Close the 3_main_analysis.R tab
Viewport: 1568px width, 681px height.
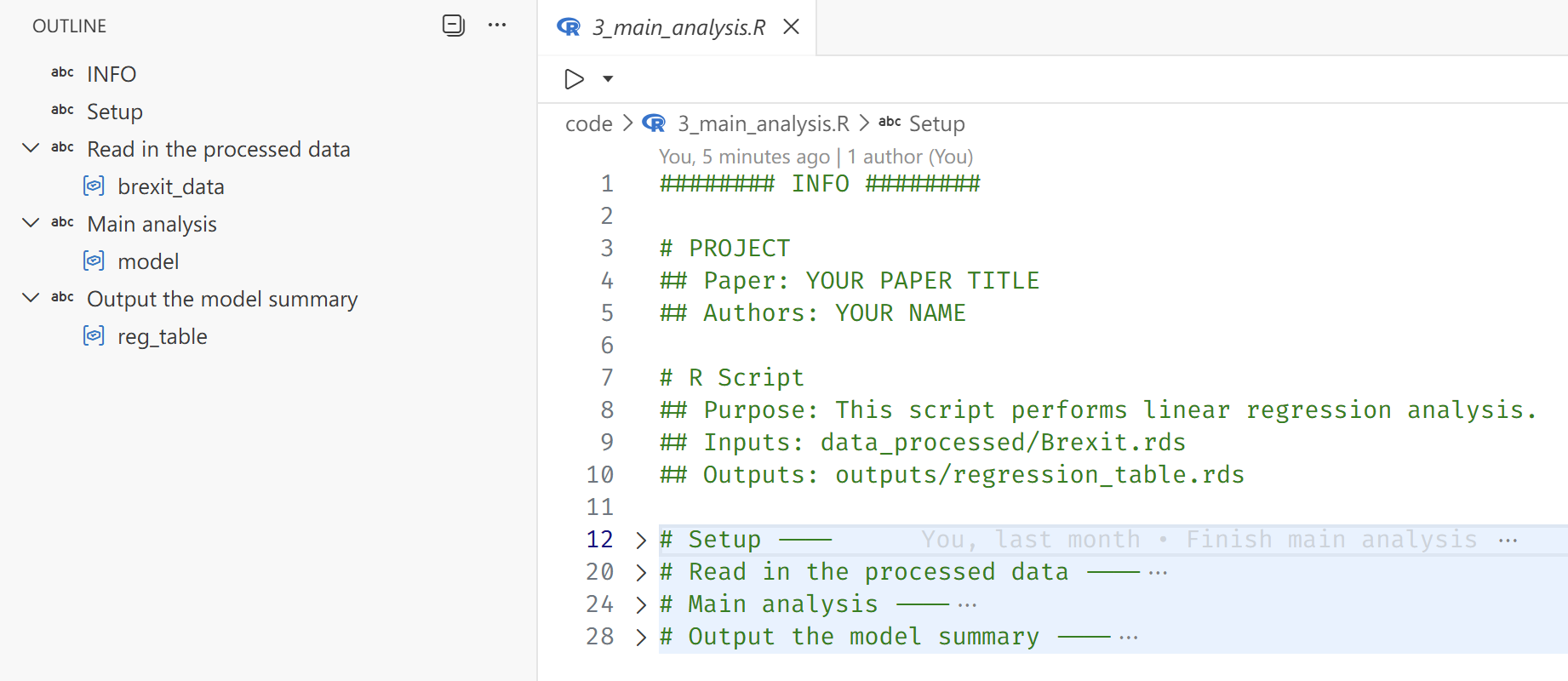click(791, 27)
